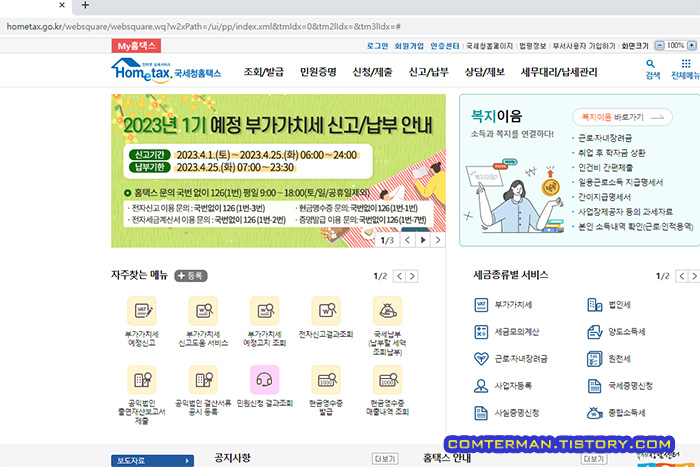
Task: Select the 국세증명신청 document icon
Action: click(x=595, y=386)
